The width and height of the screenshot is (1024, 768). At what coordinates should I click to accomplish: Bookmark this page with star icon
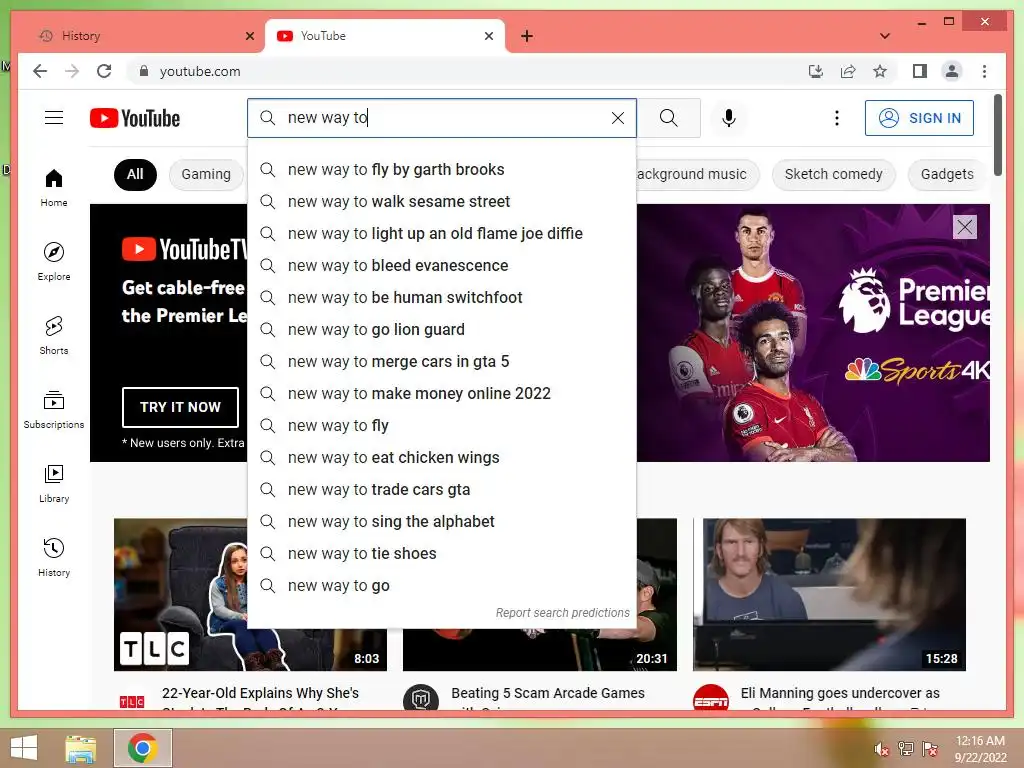click(x=880, y=71)
